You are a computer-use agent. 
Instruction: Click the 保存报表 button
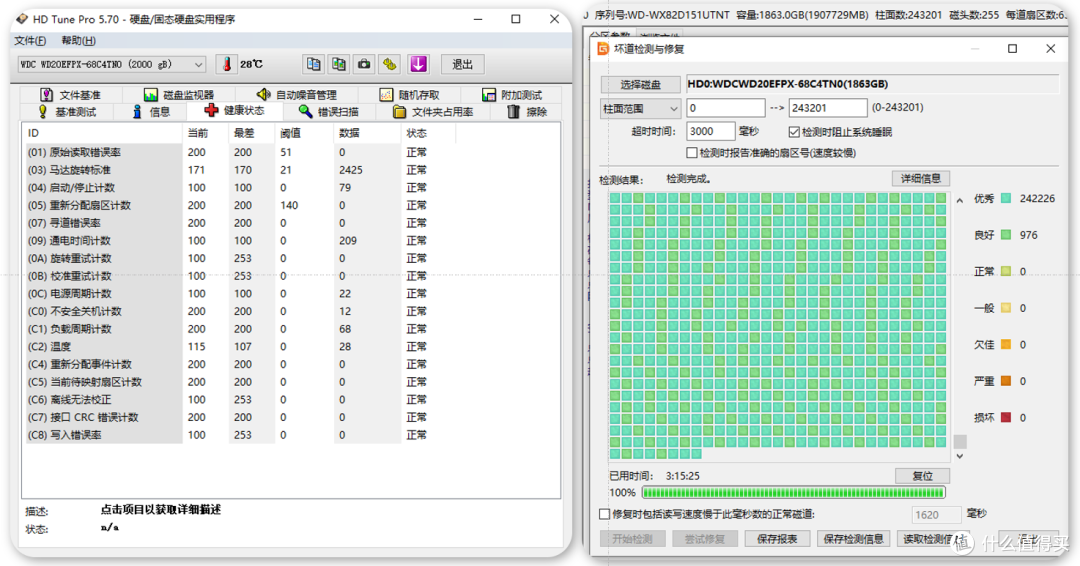click(x=777, y=538)
